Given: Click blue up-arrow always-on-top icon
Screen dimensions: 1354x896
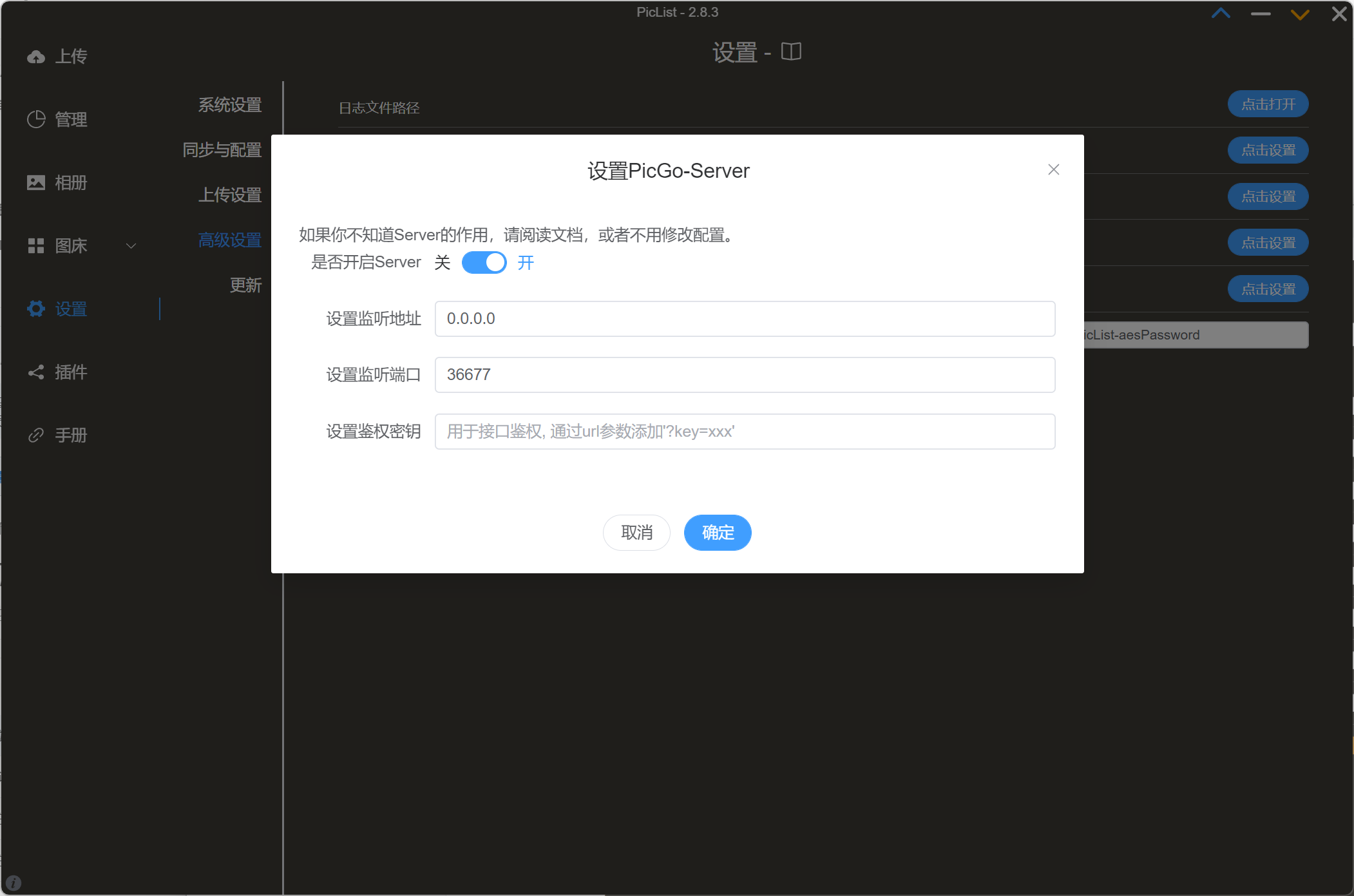Looking at the screenshot, I should [1221, 14].
